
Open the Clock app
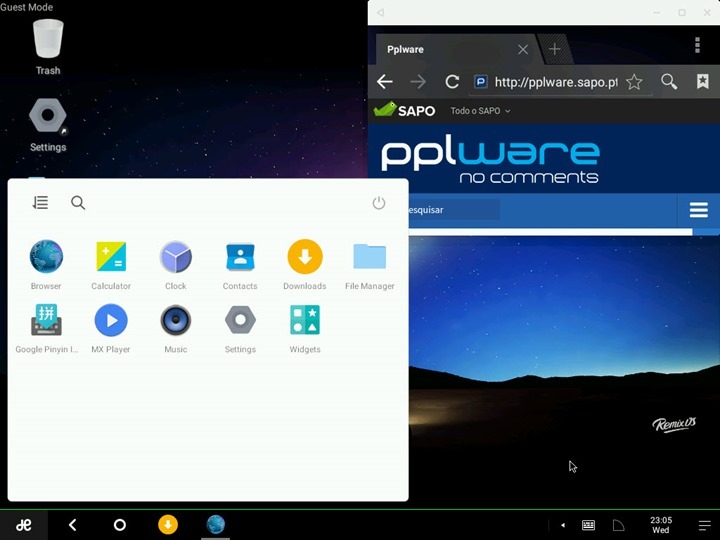175,264
